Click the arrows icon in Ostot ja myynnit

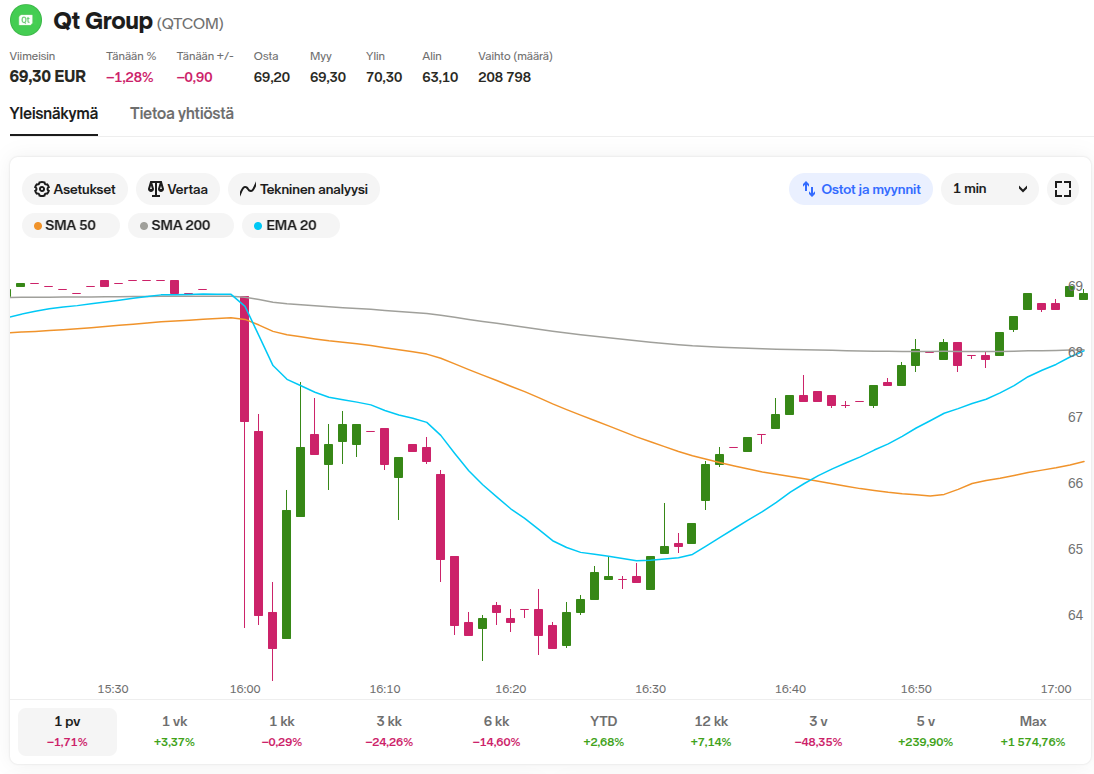pyautogui.click(x=809, y=189)
